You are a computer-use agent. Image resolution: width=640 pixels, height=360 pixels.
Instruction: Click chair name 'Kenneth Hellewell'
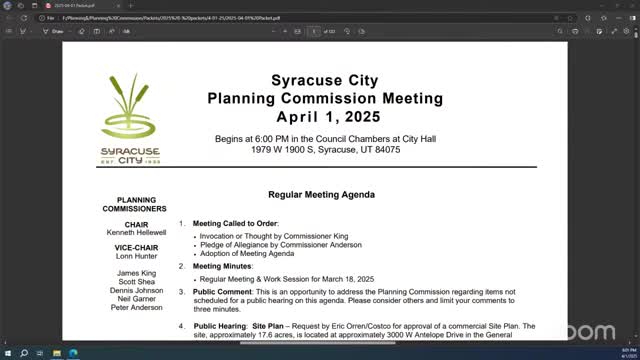[136, 233]
